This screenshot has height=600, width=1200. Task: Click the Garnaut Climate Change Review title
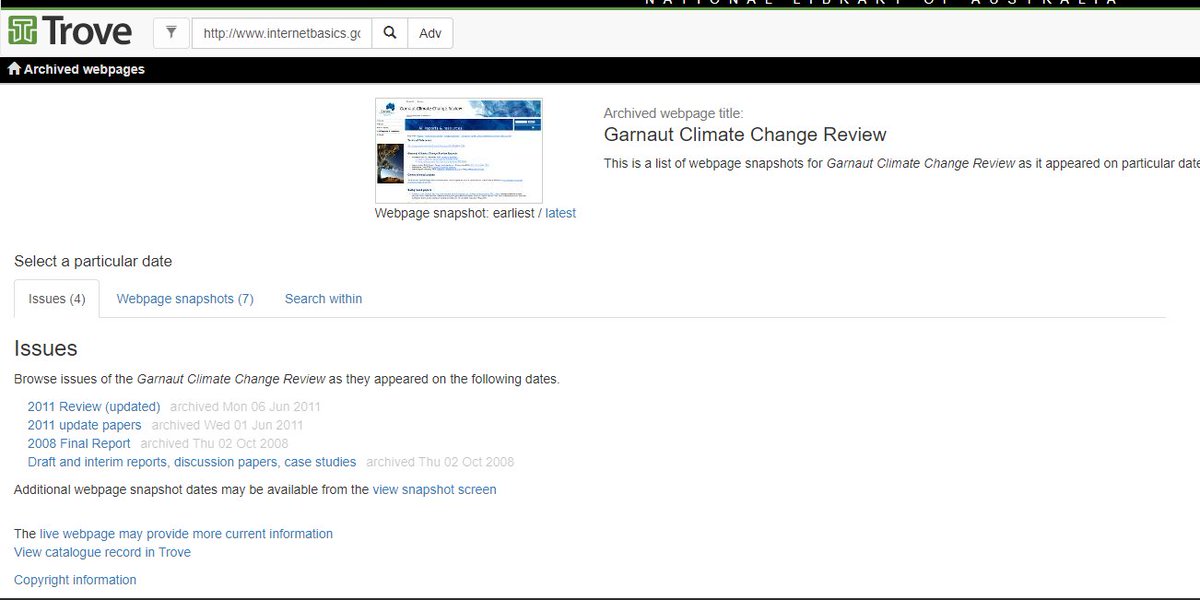pos(745,135)
